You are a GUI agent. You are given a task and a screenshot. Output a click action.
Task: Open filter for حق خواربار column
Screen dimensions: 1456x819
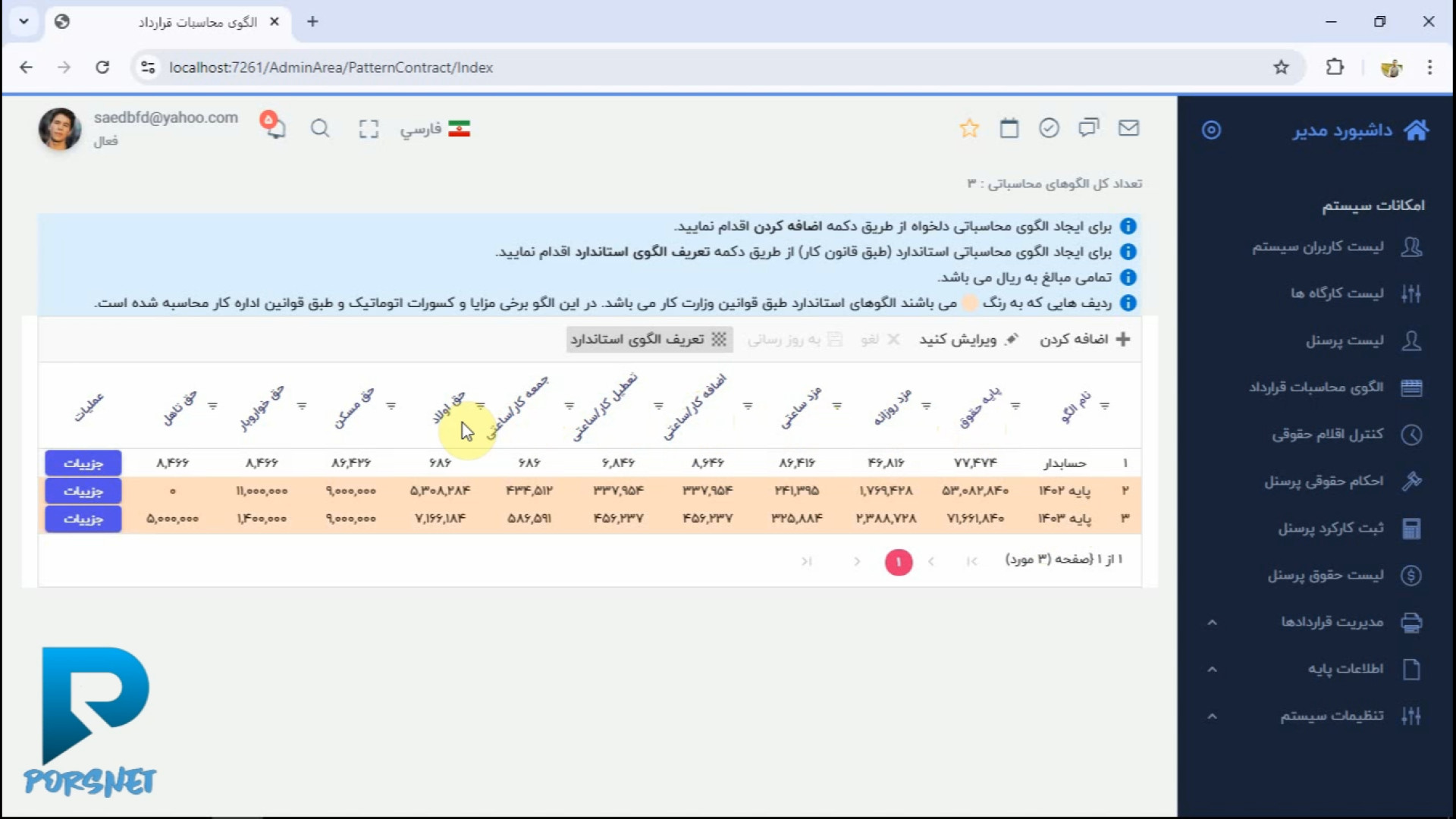pos(302,406)
